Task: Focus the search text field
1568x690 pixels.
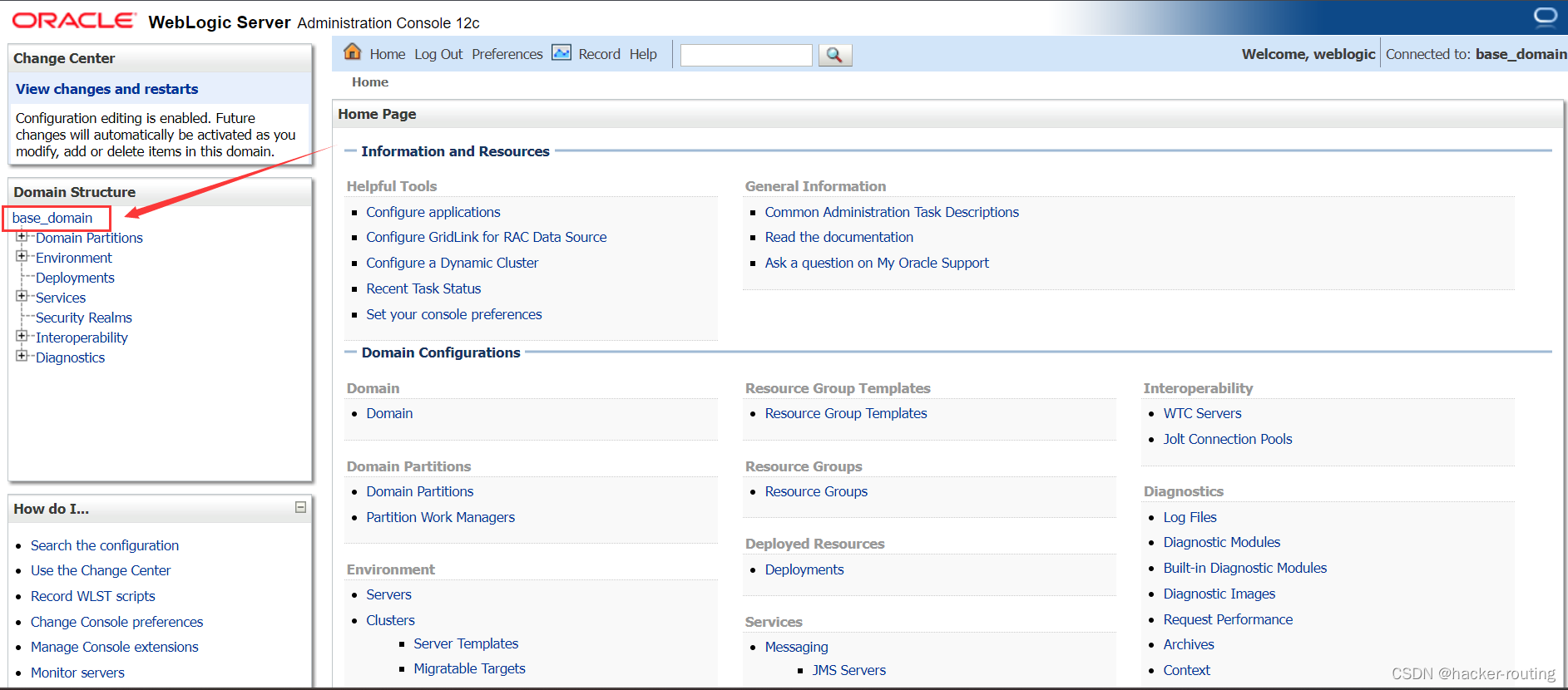Action: point(746,55)
